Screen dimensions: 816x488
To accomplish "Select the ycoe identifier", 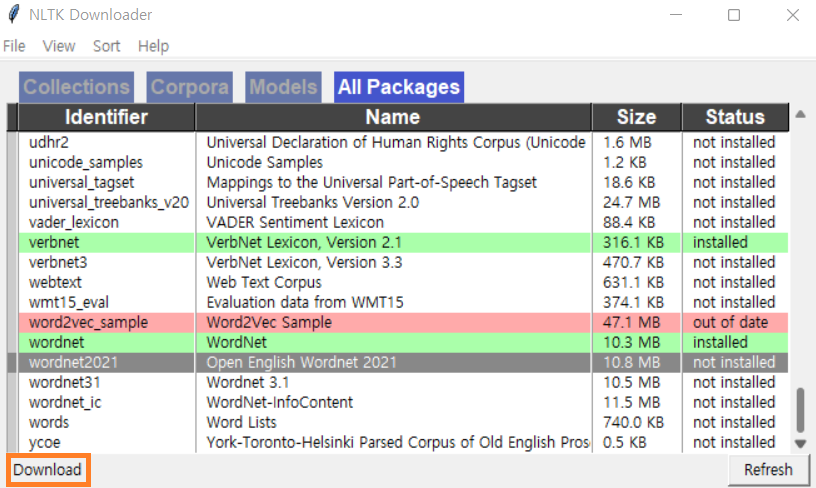I will coord(45,443).
